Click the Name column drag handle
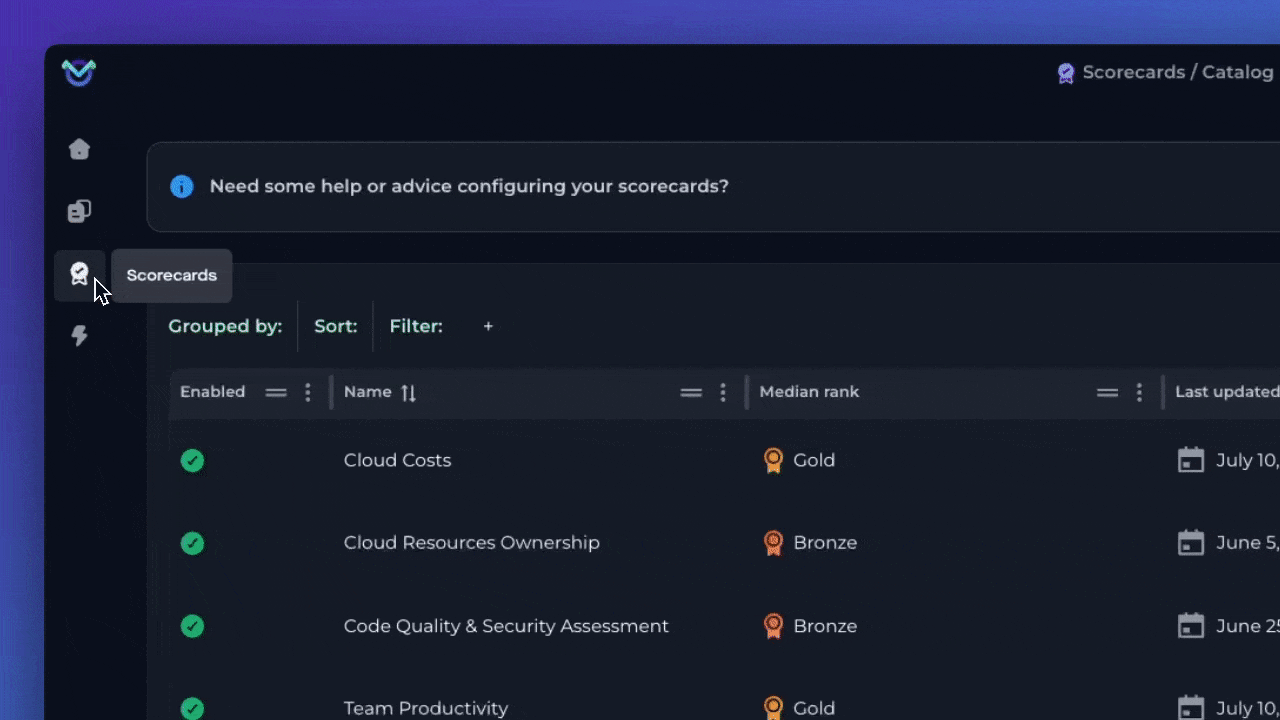This screenshot has width=1280, height=720. tap(691, 393)
